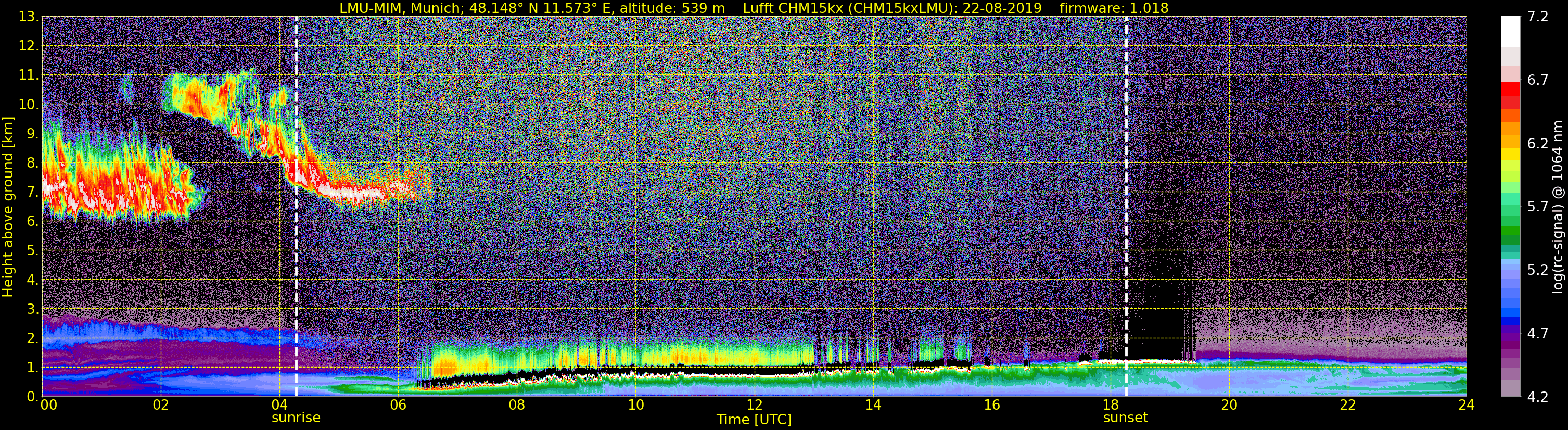Click the 'firmware: 1.018' label in title
Image resolution: width=1568 pixels, height=430 pixels.
click(x=1114, y=8)
